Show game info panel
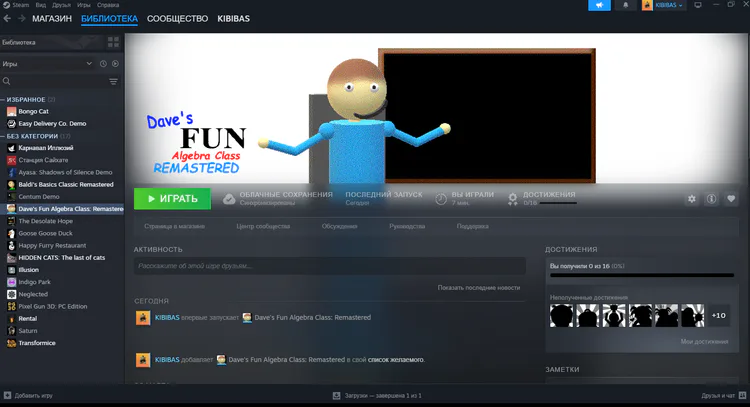The image size is (750, 407). click(x=711, y=198)
